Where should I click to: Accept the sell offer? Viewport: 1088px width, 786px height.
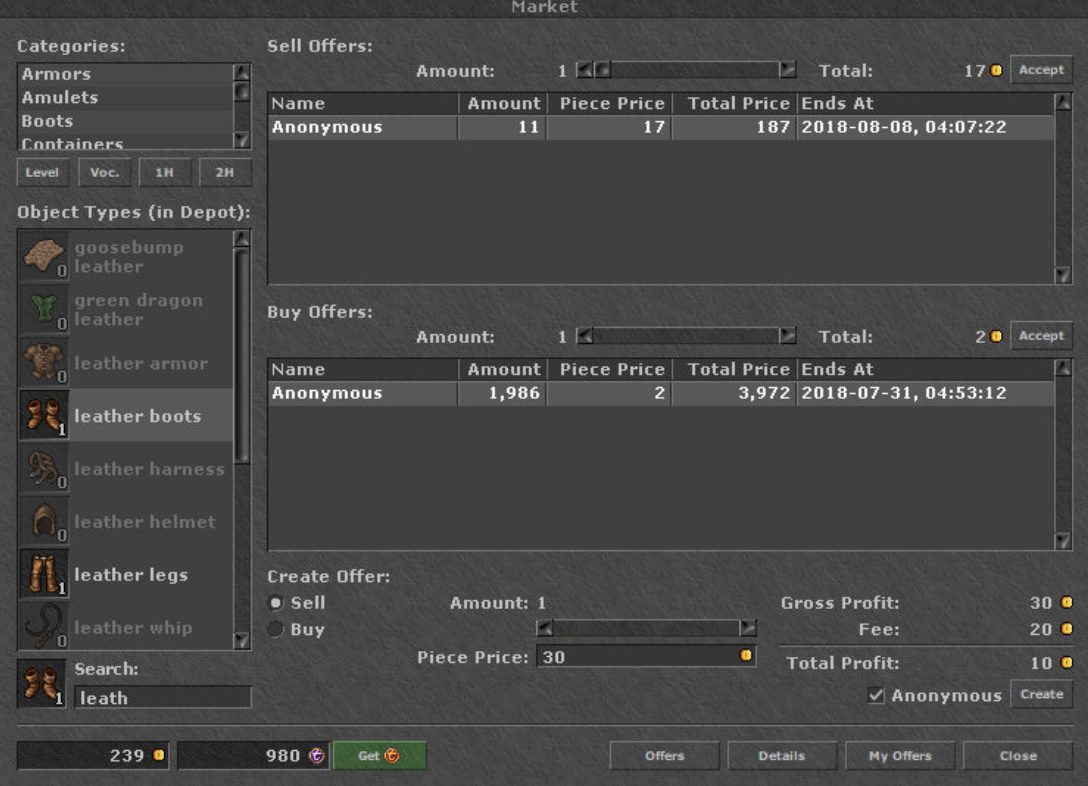point(1042,70)
